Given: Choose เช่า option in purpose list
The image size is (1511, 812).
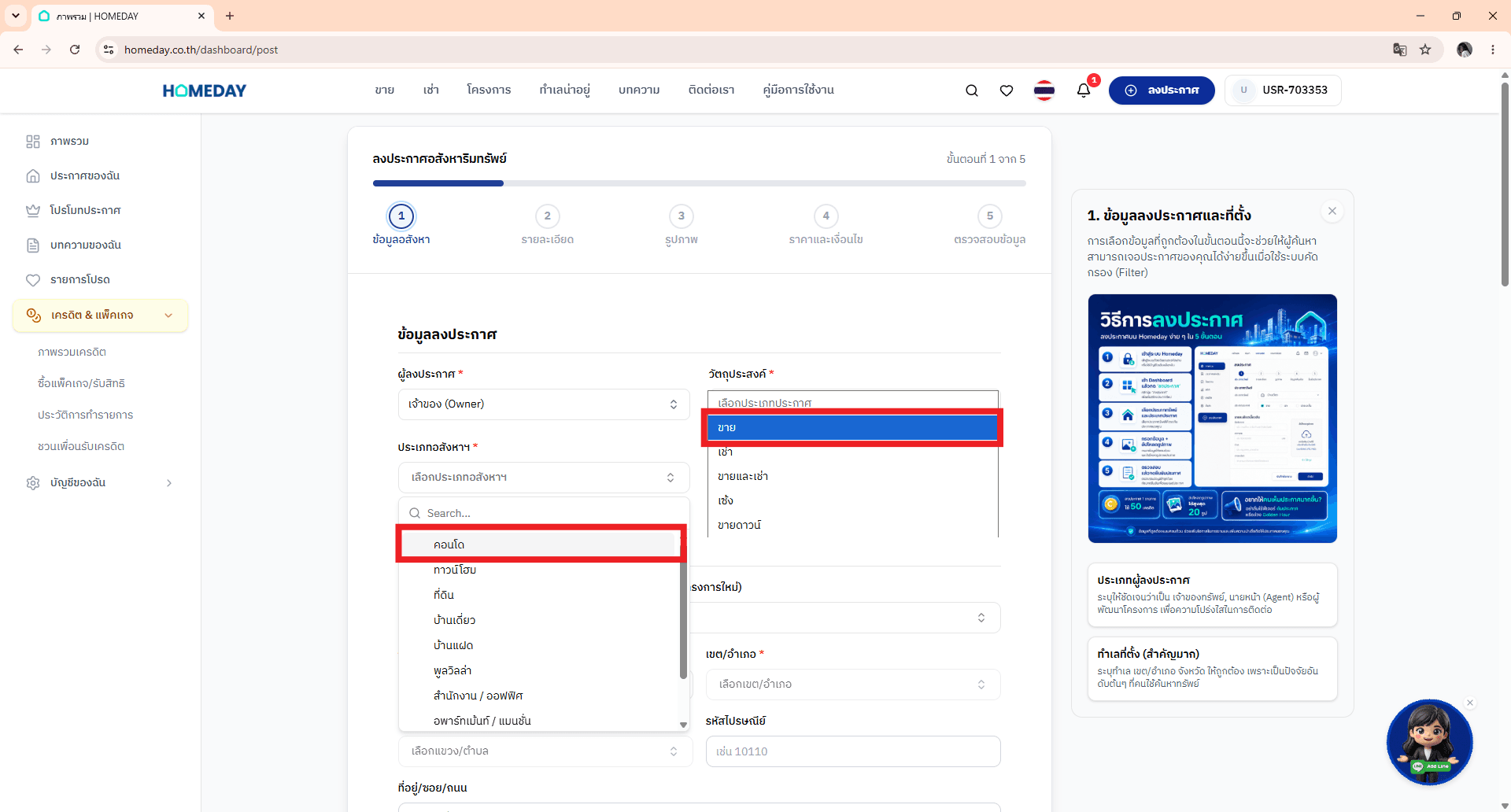Looking at the screenshot, I should click(853, 452).
